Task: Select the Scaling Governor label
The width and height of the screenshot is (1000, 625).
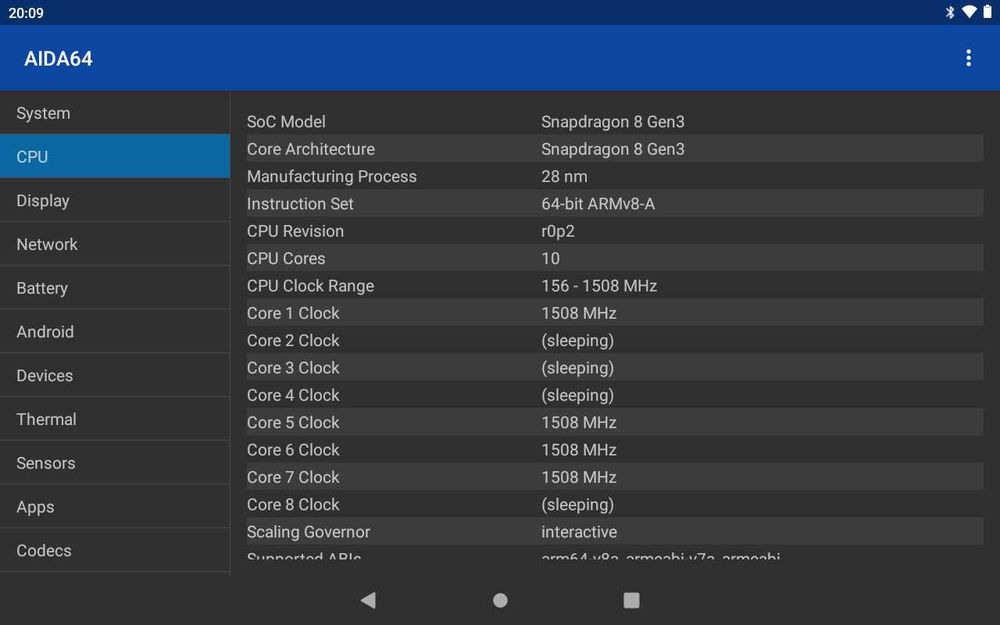Action: (308, 533)
